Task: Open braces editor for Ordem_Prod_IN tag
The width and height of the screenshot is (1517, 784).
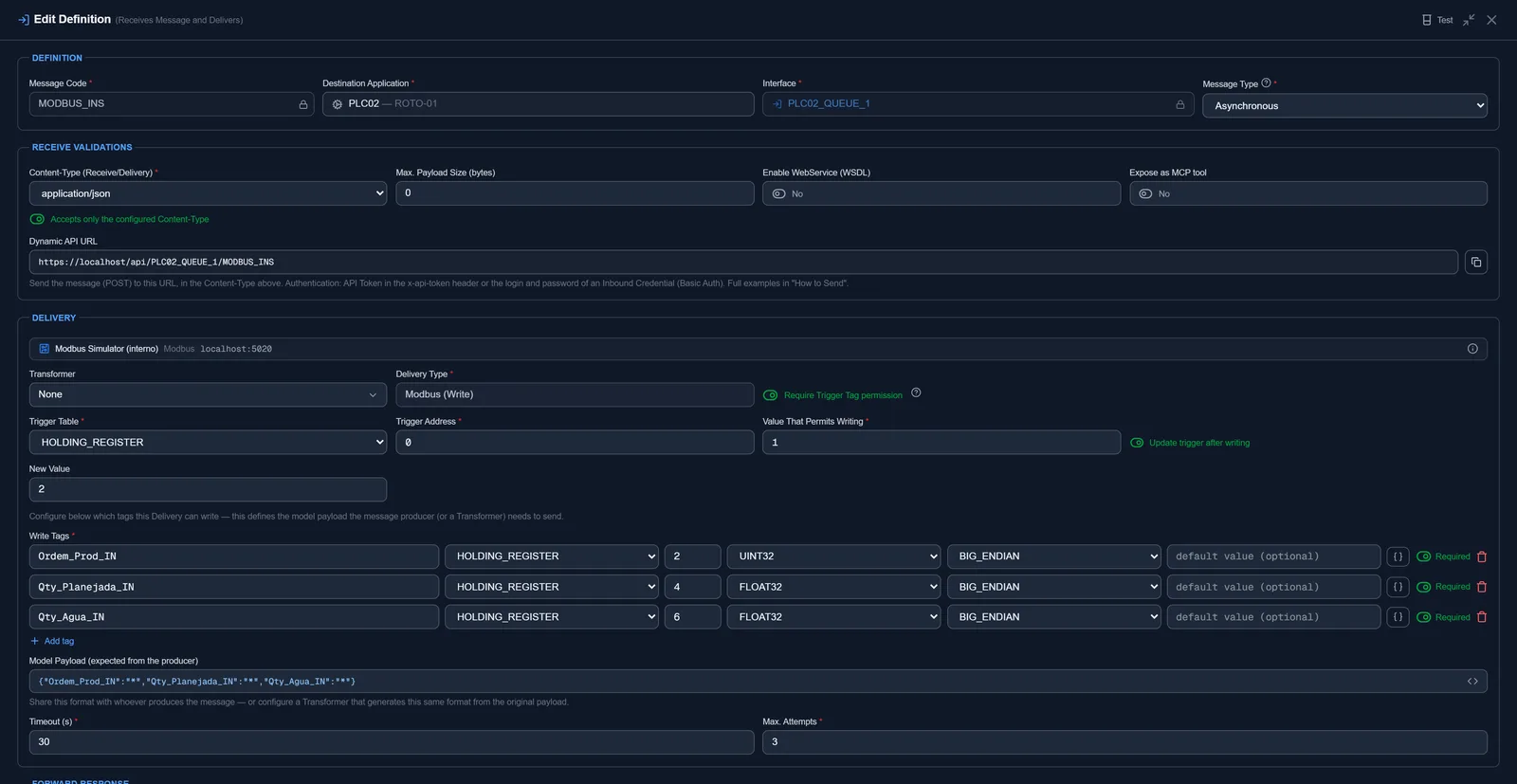Action: pos(1398,556)
